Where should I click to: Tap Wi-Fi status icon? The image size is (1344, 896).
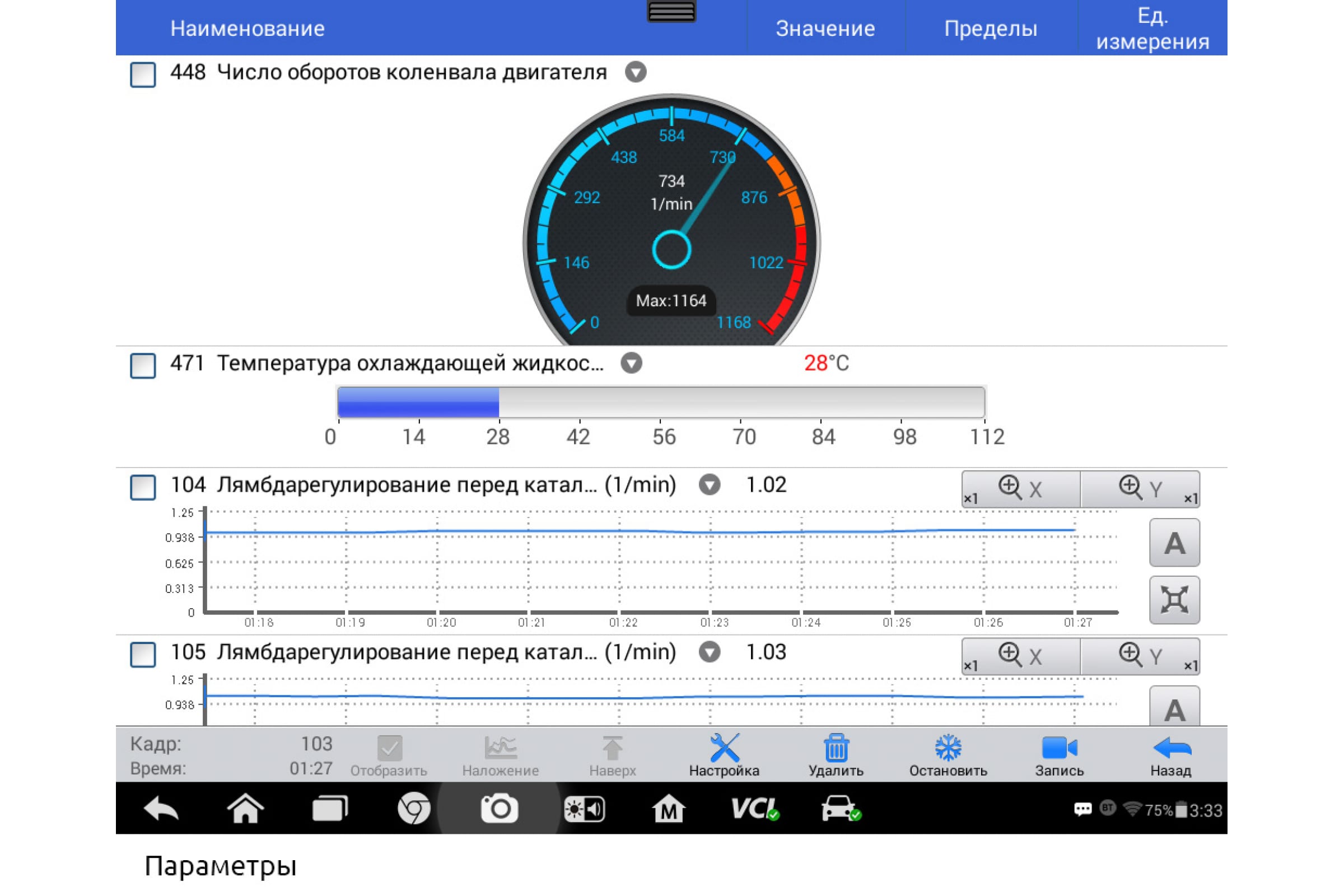[1132, 809]
